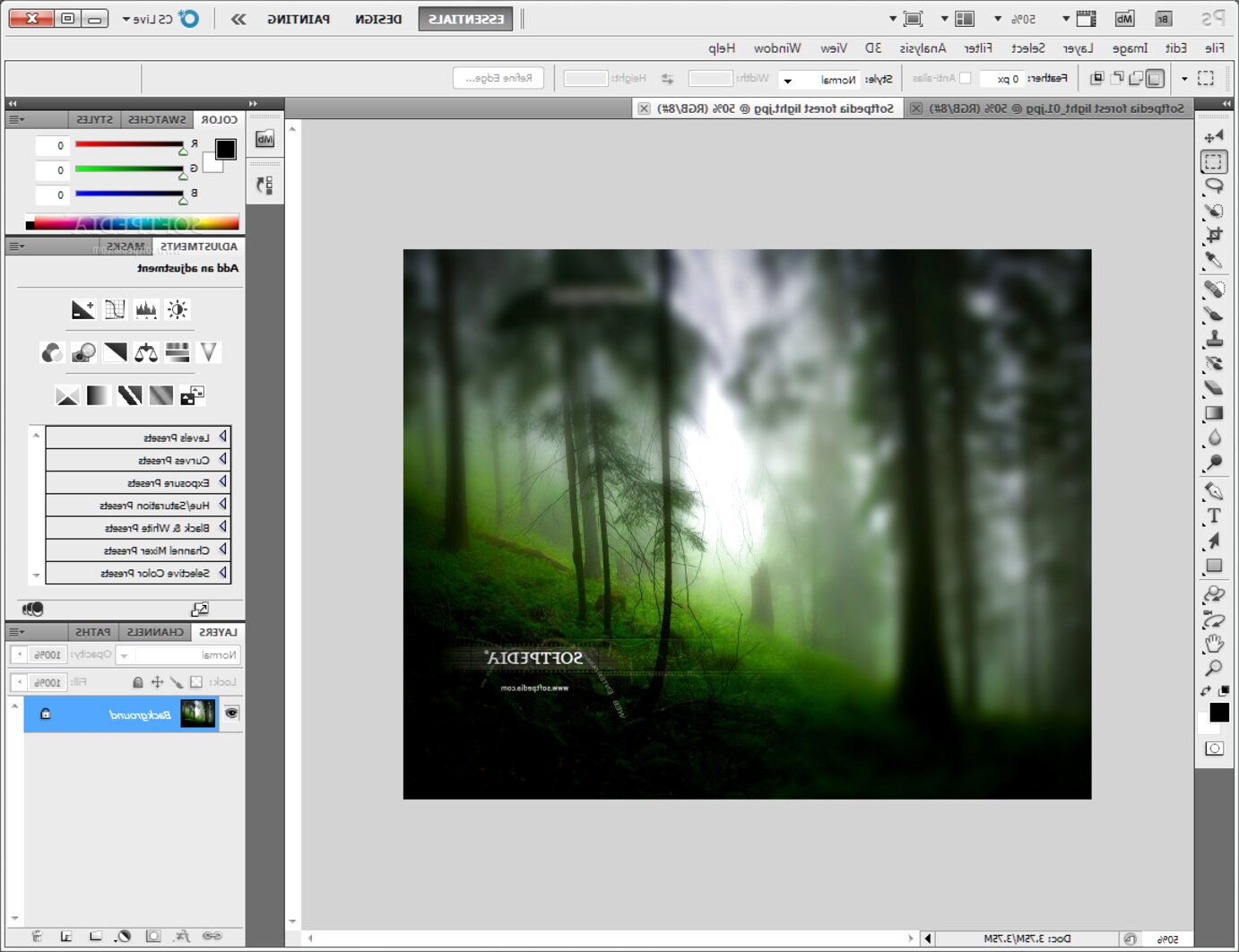Switch to the Masks tab
Screen dimensions: 1239x952
point(125,247)
